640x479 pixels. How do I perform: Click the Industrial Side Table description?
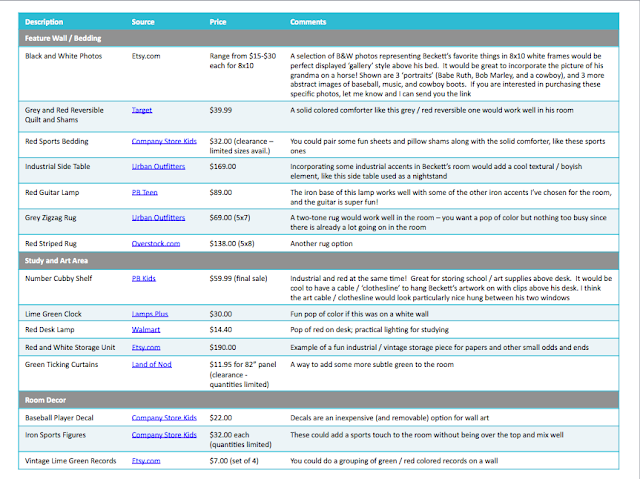(58, 166)
